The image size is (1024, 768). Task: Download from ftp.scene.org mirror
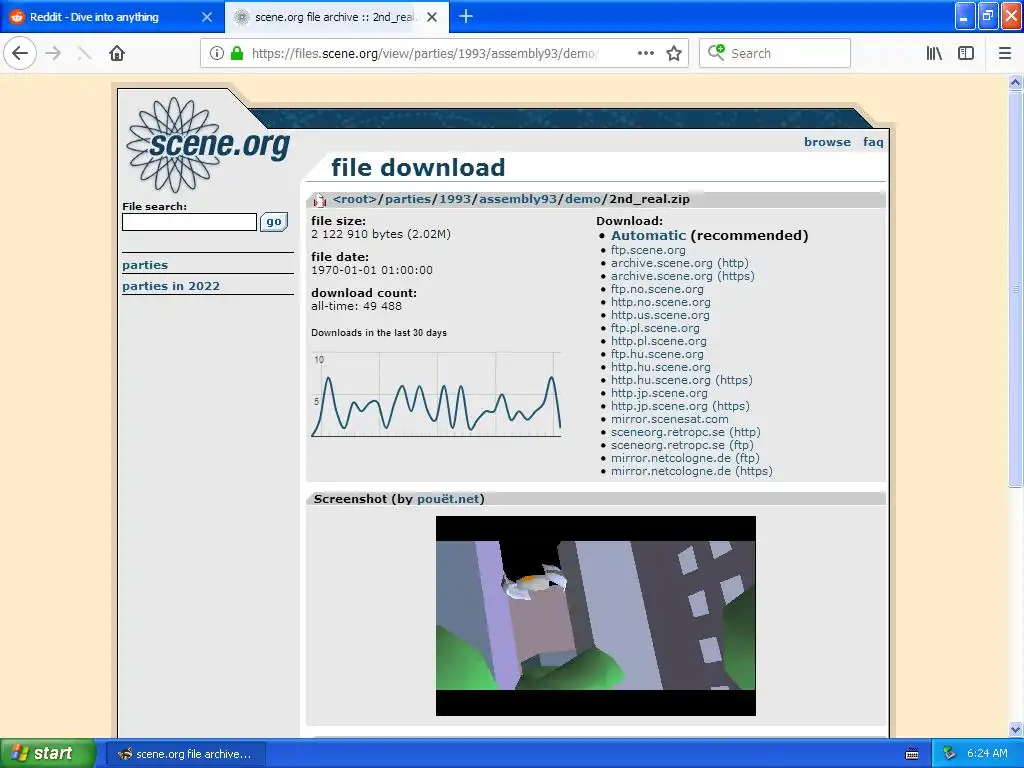pos(648,250)
